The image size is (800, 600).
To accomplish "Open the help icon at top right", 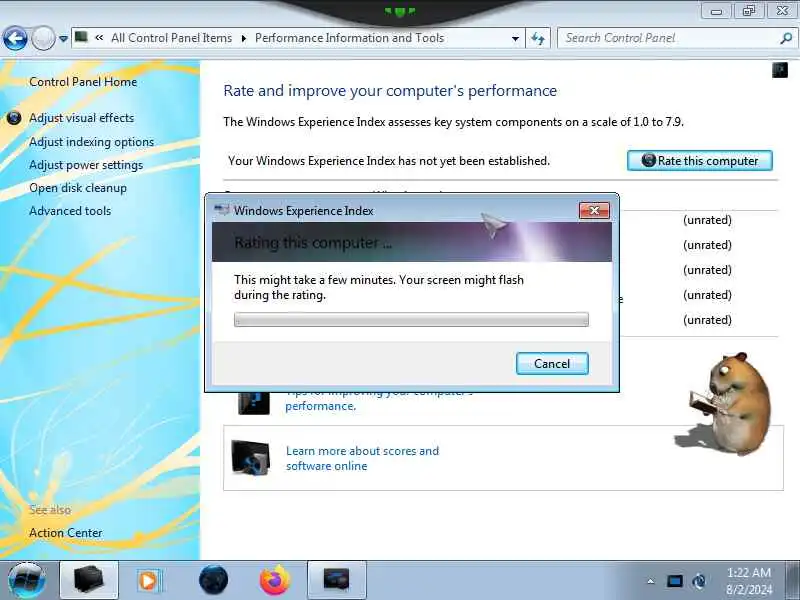I will (x=780, y=70).
